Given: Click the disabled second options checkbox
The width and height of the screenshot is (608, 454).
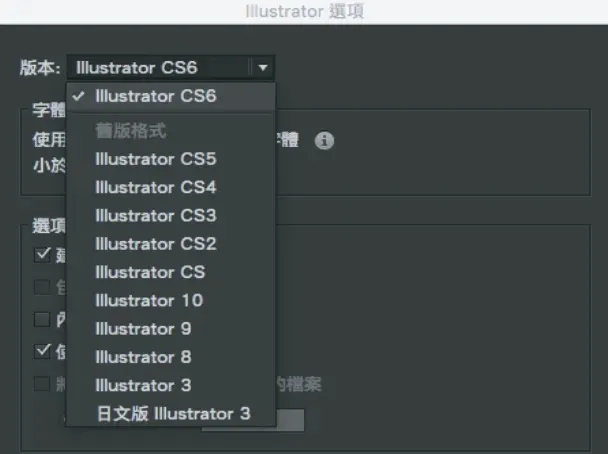Looking at the screenshot, I should 42,287.
